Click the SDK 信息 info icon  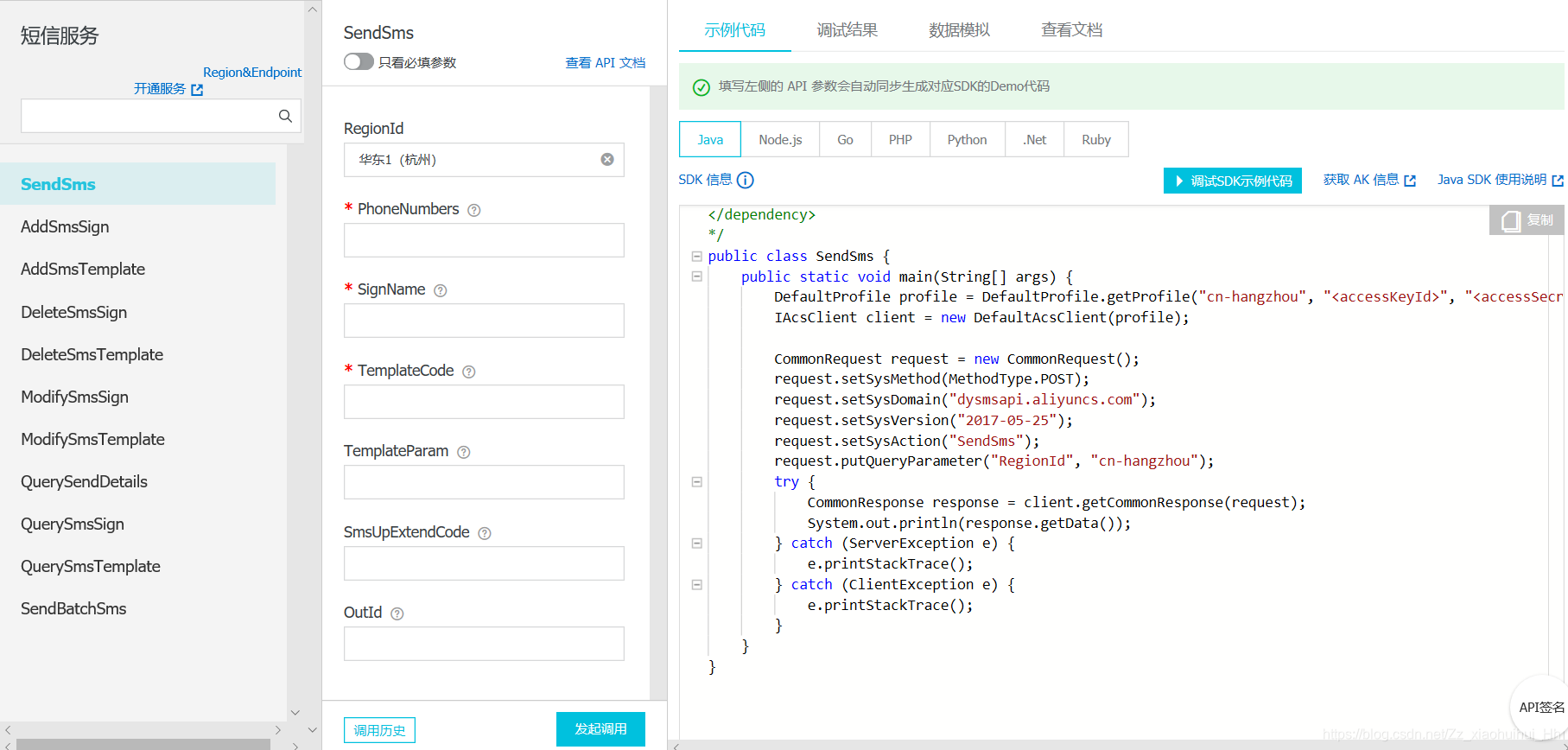click(746, 180)
